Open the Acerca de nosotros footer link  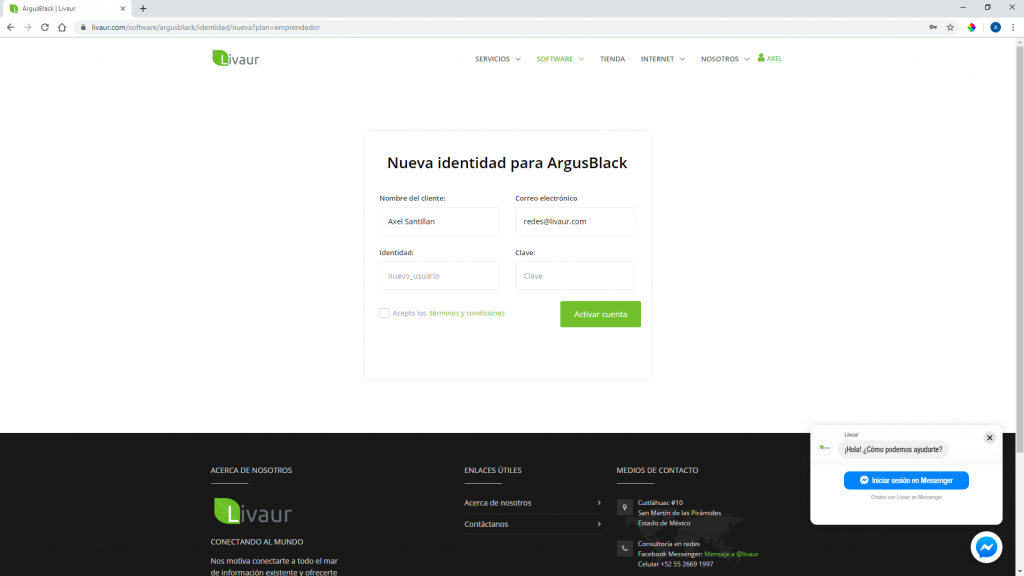(x=532, y=503)
